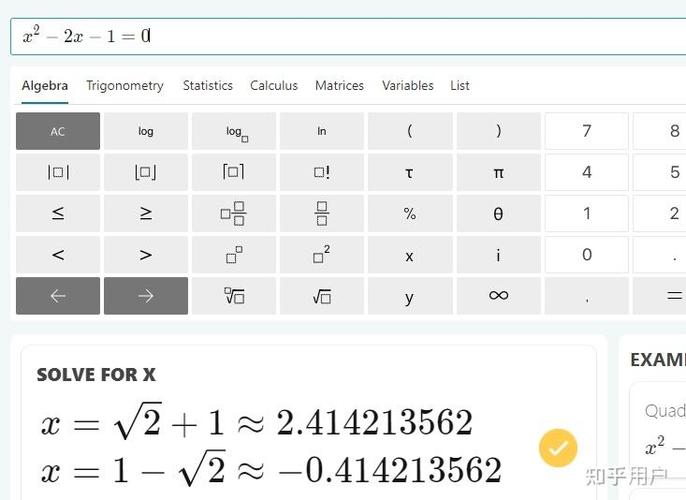Click the SOLVE FOR X heading
This screenshot has width=686, height=500.
[96, 375]
